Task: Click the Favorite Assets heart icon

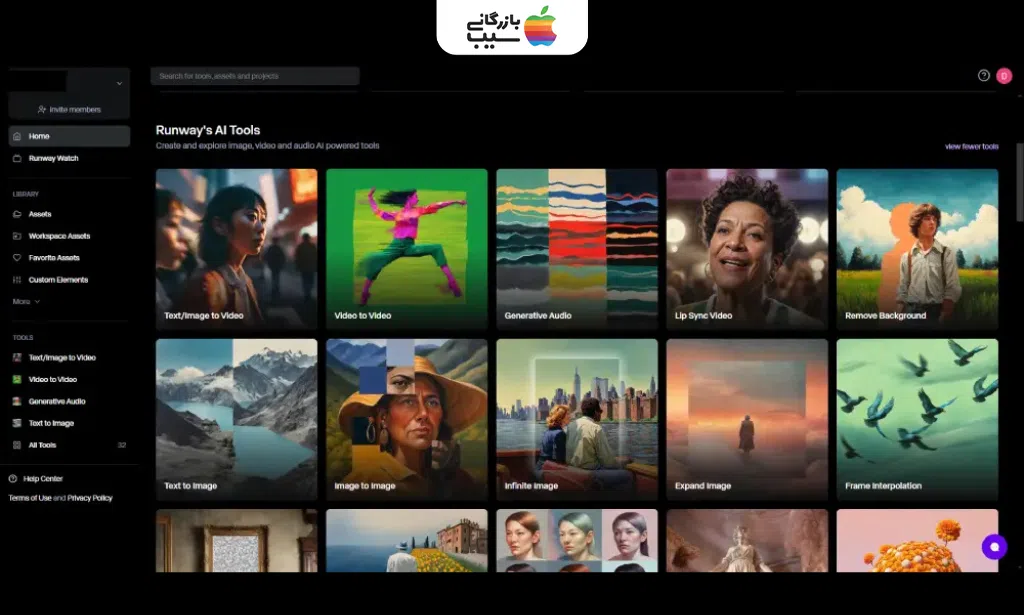Action: click(x=17, y=258)
